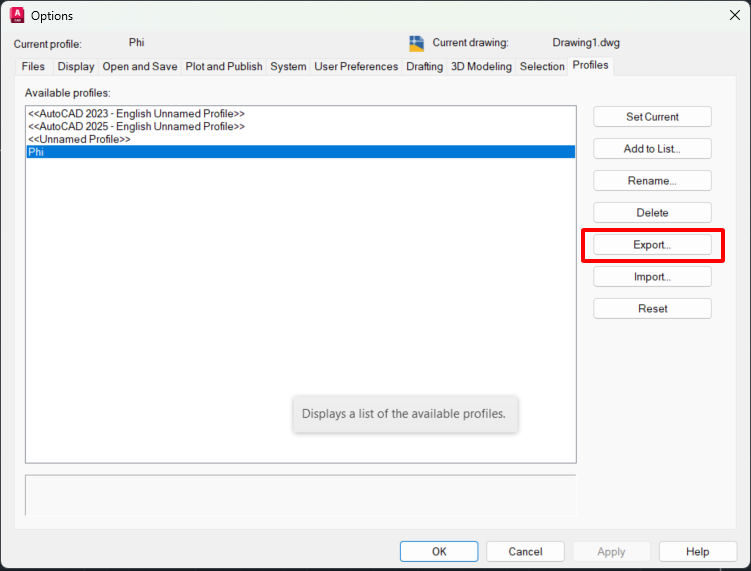Viewport: 751px width, 571px height.
Task: Export the selected profile
Action: (652, 245)
